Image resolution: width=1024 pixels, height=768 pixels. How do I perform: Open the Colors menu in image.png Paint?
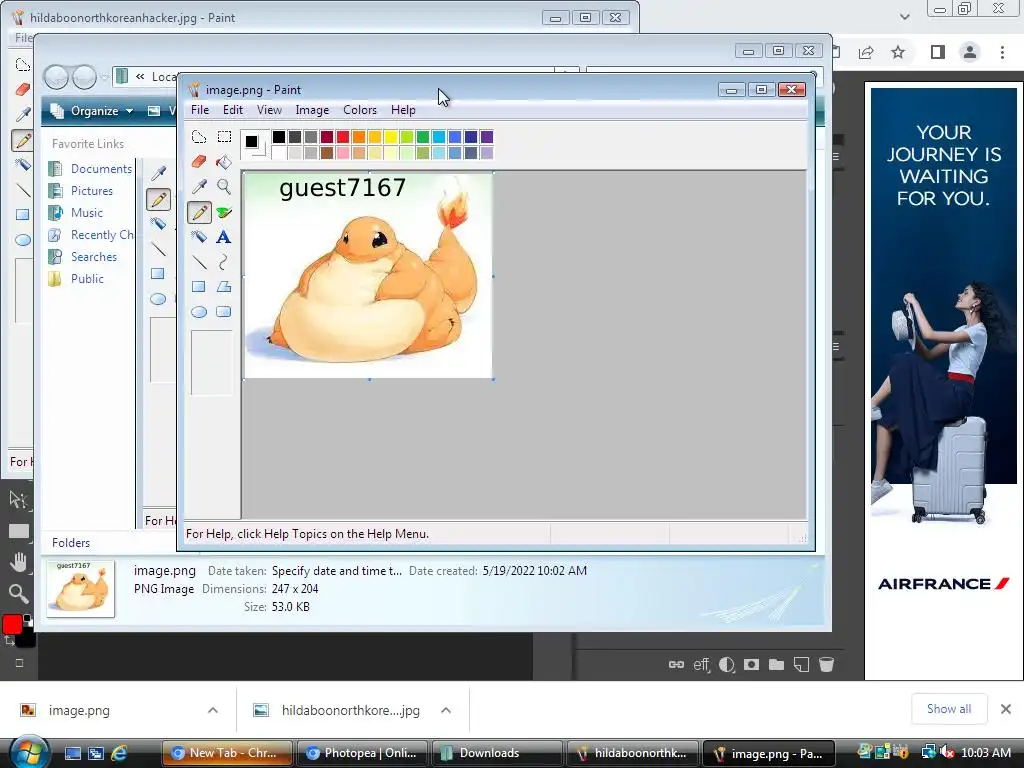(360, 110)
